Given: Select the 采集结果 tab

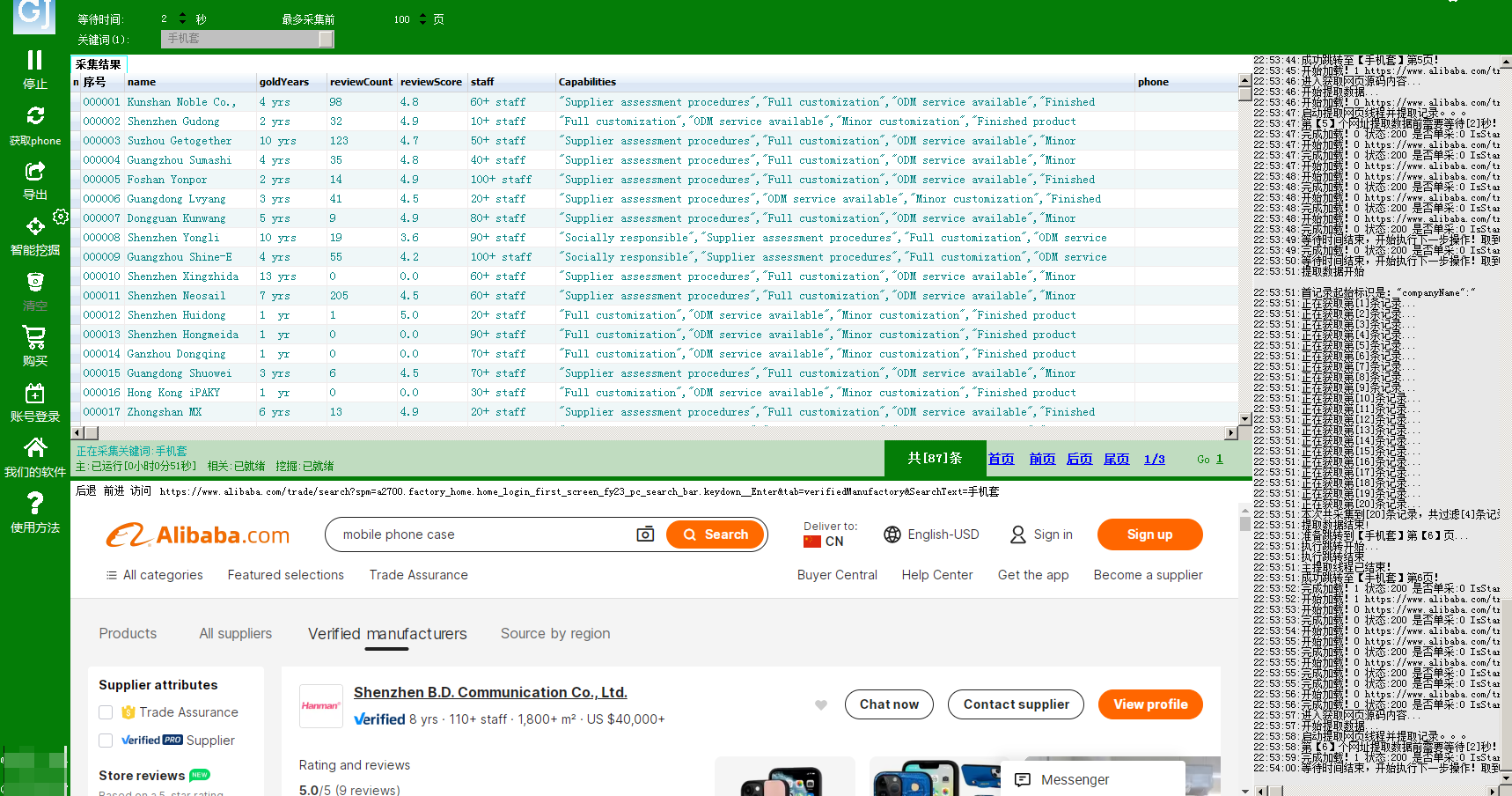Looking at the screenshot, I should [99, 64].
